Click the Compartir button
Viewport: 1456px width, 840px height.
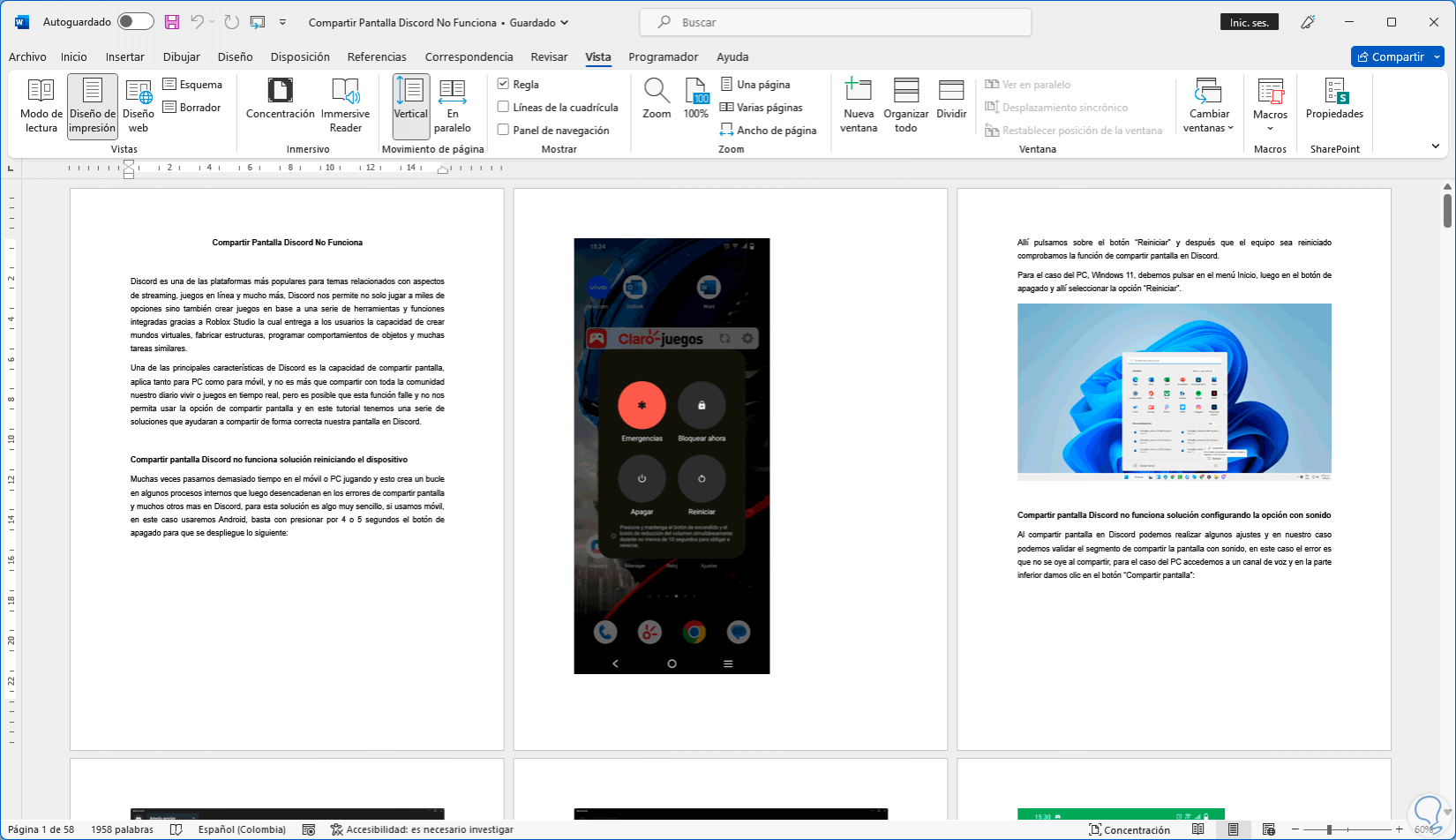(1390, 56)
